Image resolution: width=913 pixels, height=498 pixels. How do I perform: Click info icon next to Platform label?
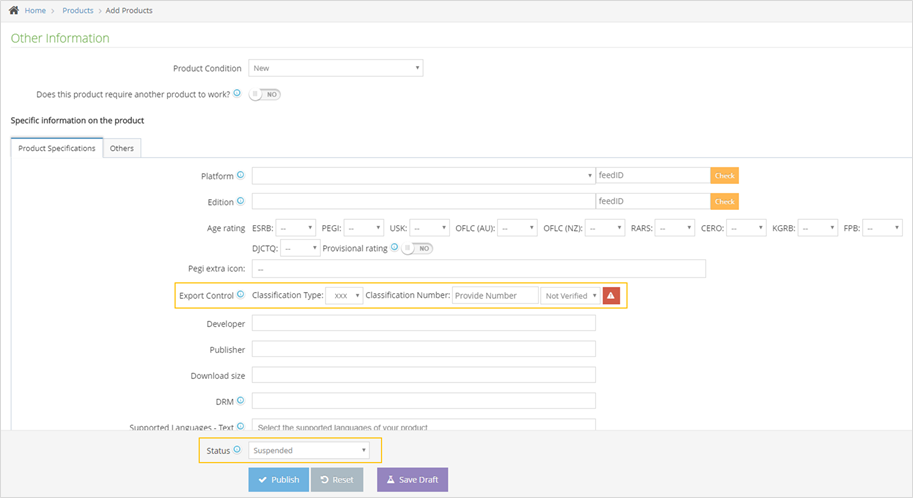(x=240, y=175)
